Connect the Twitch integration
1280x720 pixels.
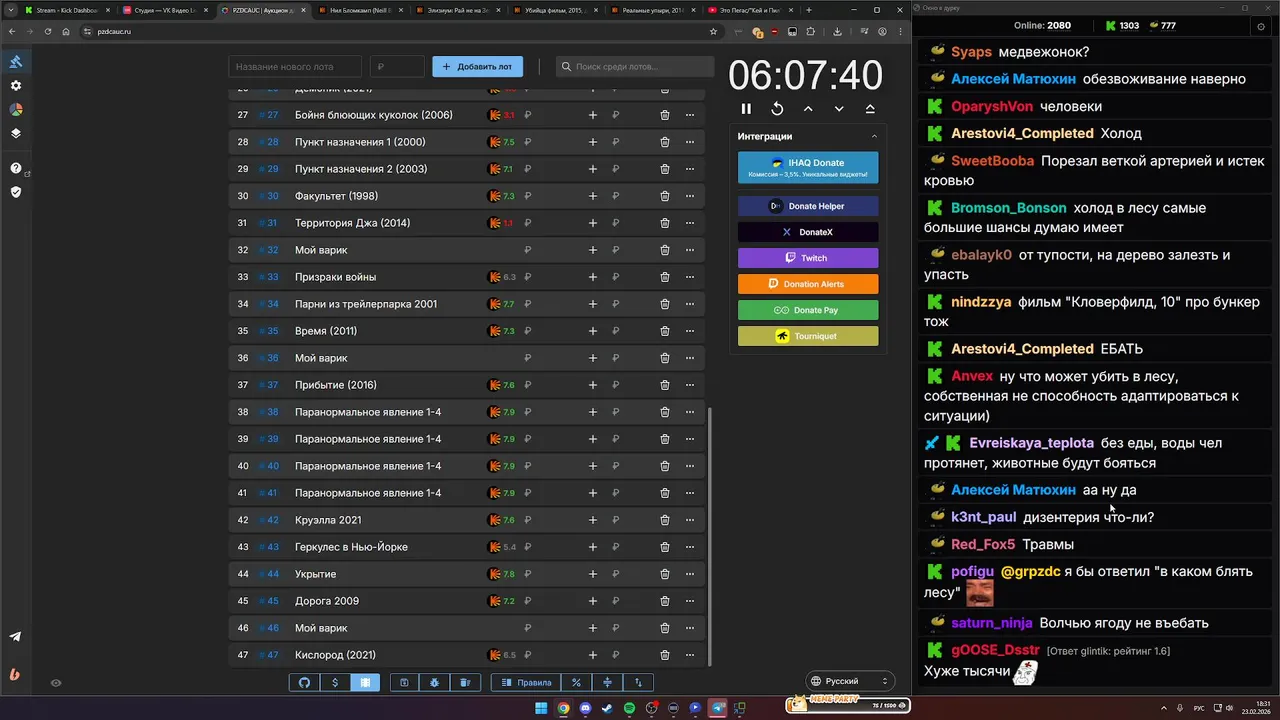pos(808,258)
